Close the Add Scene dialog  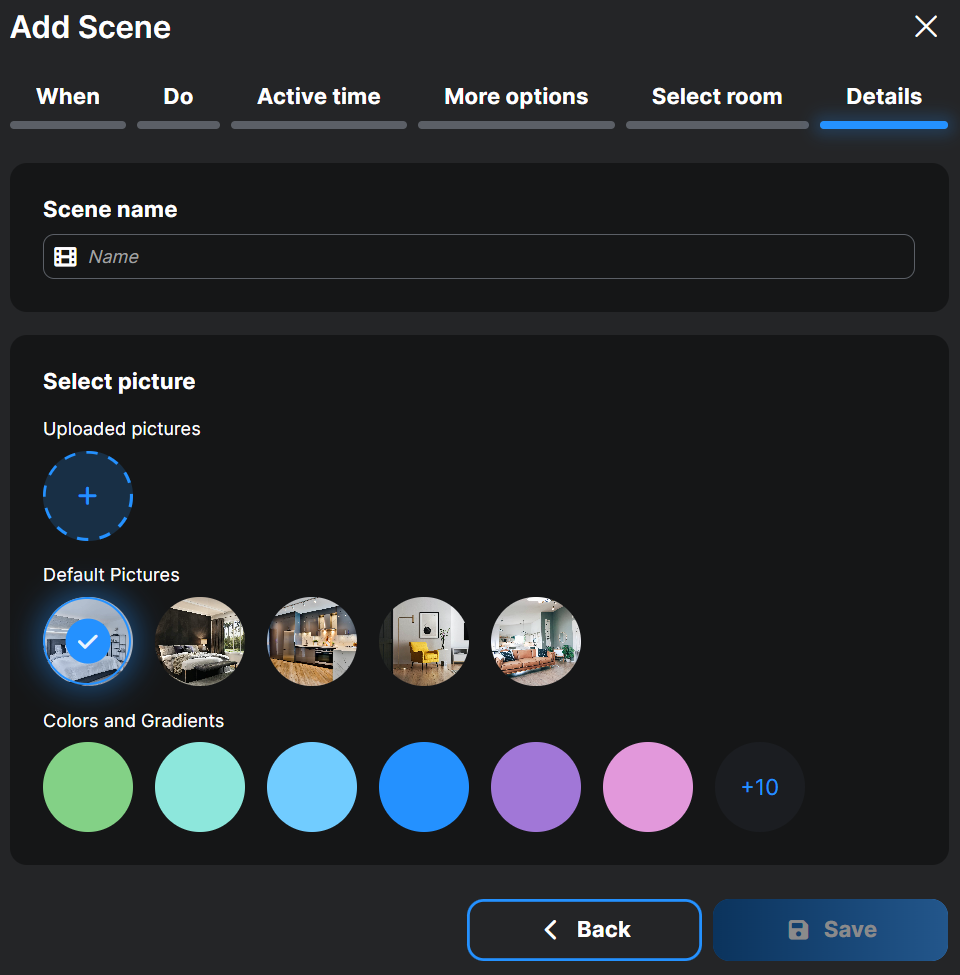pos(926,27)
